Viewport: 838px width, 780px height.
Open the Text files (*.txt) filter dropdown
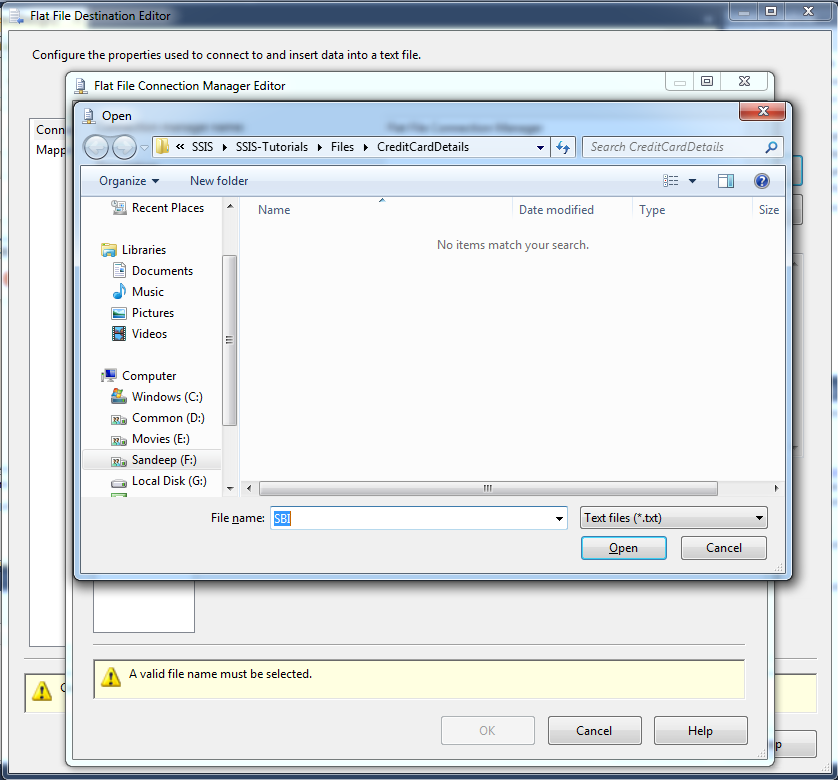point(673,518)
